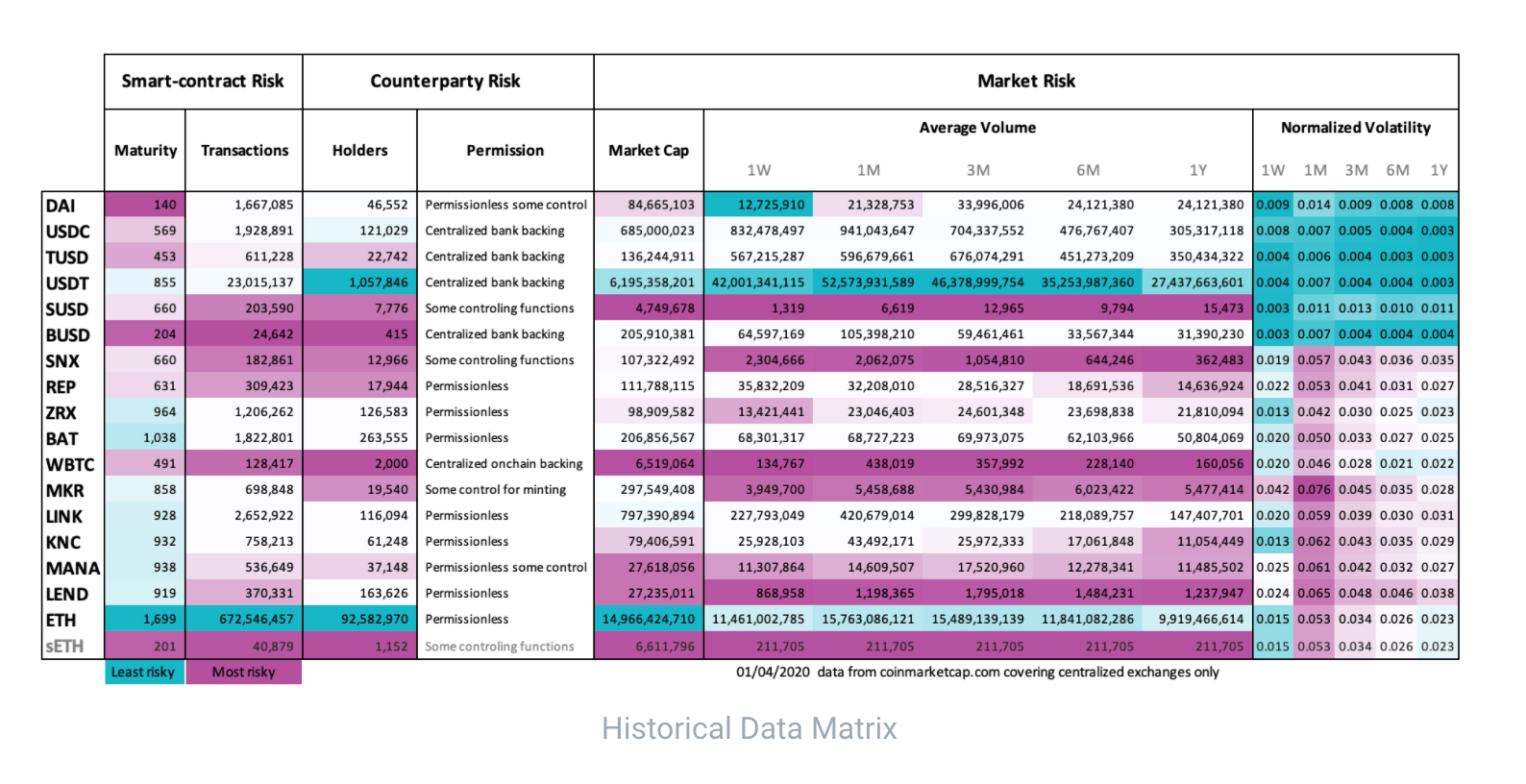1526x784 pixels.
Task: Click the Most risky legend swatch
Action: tap(243, 672)
